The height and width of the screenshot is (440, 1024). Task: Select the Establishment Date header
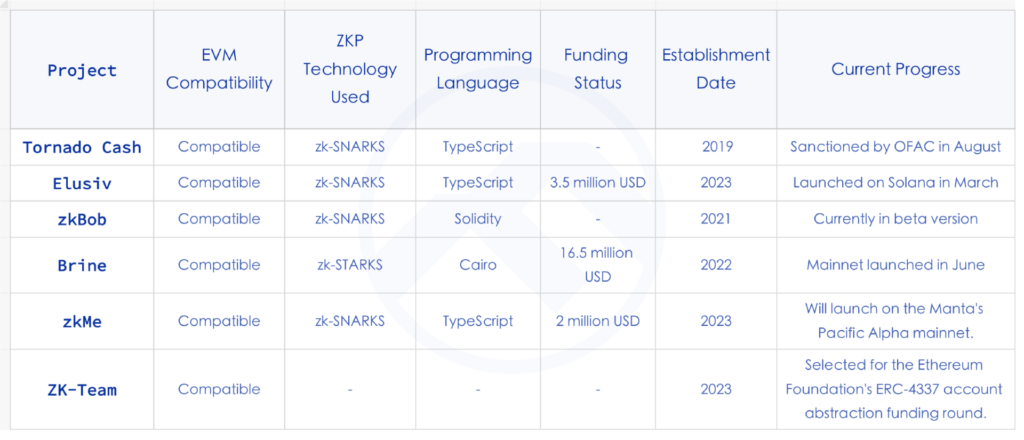pyautogui.click(x=716, y=70)
